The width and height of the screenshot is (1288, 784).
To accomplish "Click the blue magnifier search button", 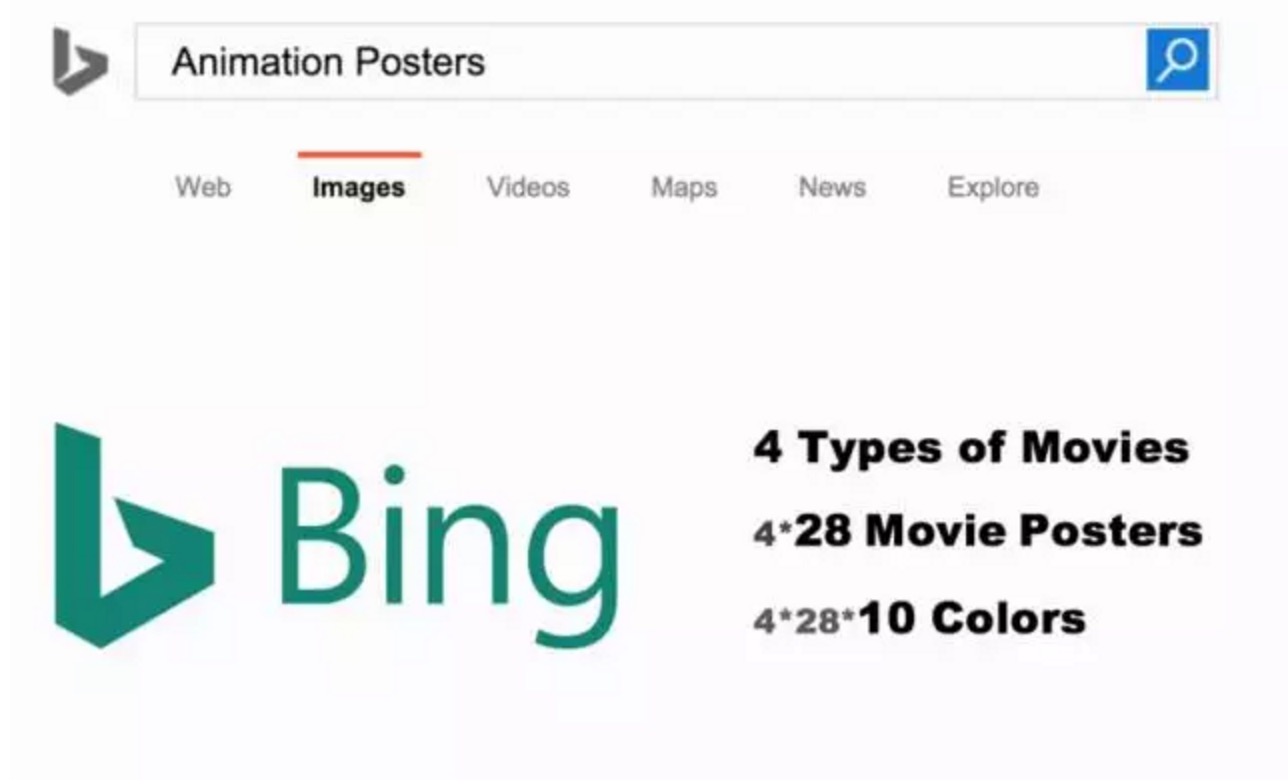I will click(x=1177, y=60).
